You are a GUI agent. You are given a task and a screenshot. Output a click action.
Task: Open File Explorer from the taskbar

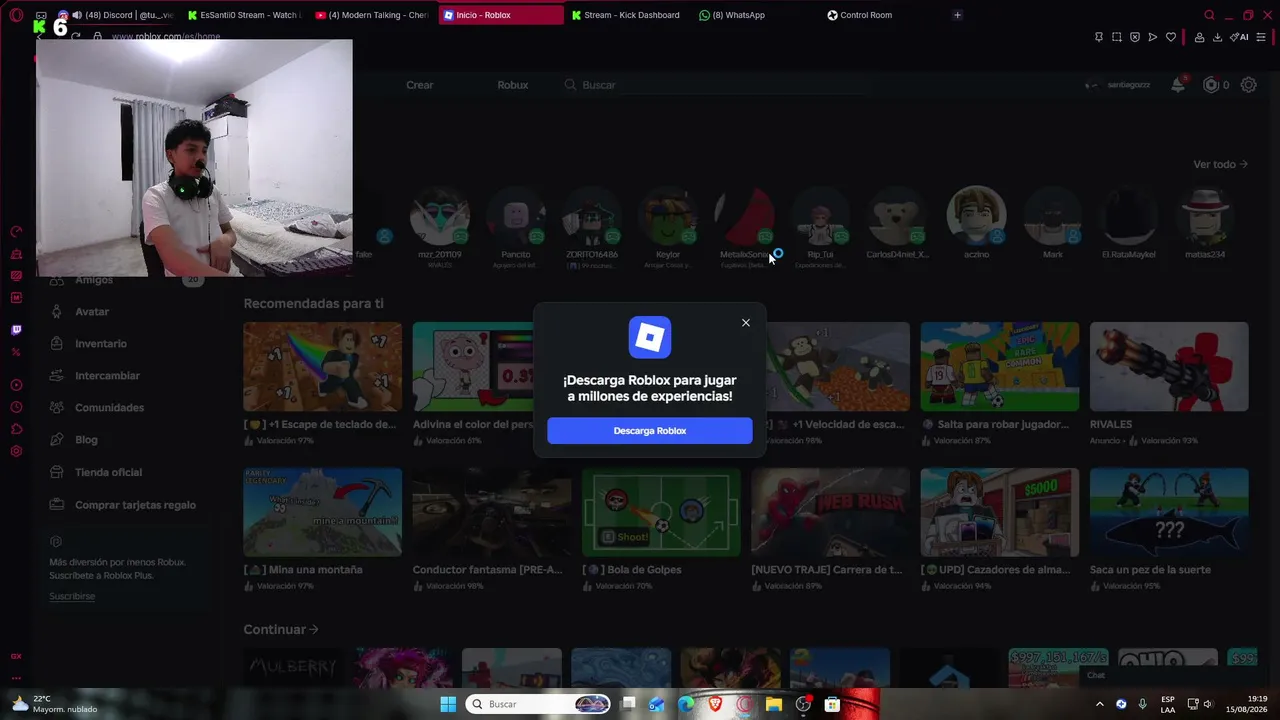click(x=774, y=704)
